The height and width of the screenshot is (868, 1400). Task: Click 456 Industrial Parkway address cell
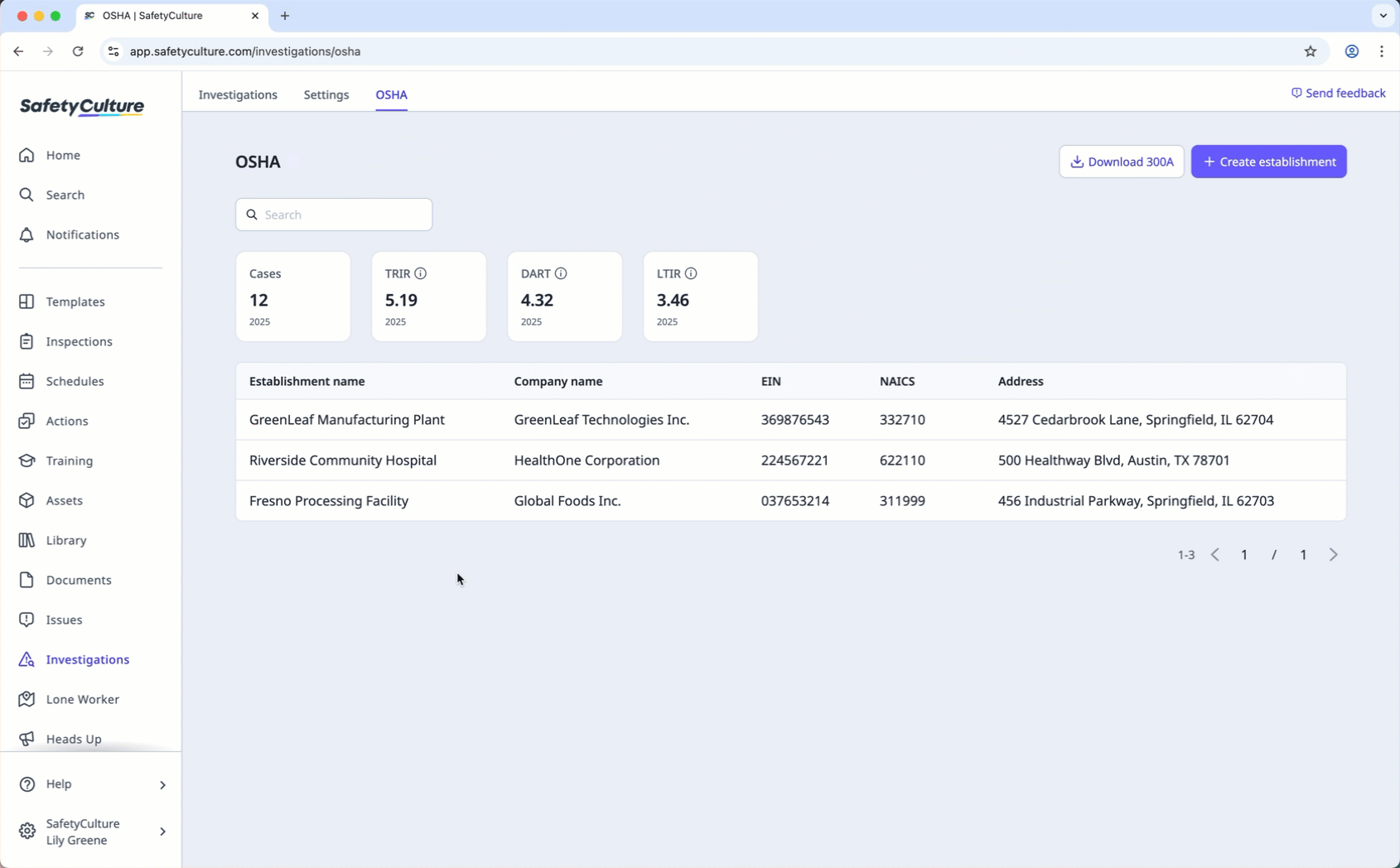(1136, 501)
